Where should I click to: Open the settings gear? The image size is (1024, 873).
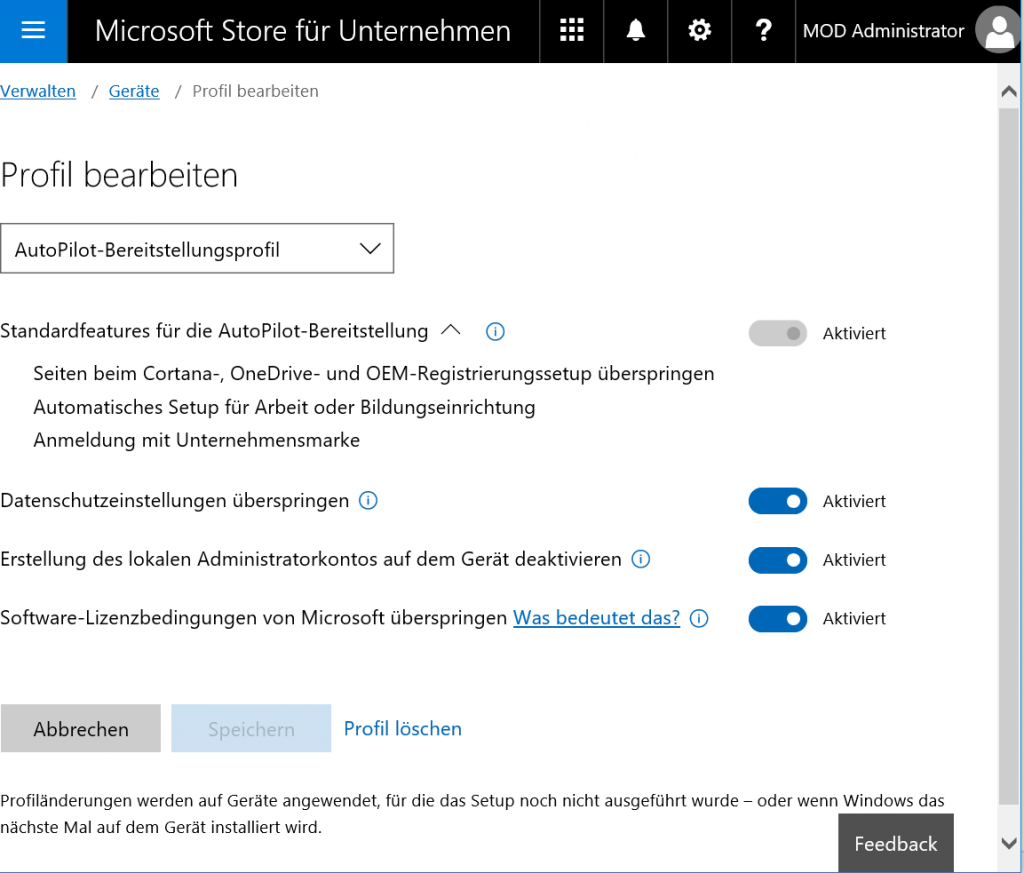click(699, 31)
